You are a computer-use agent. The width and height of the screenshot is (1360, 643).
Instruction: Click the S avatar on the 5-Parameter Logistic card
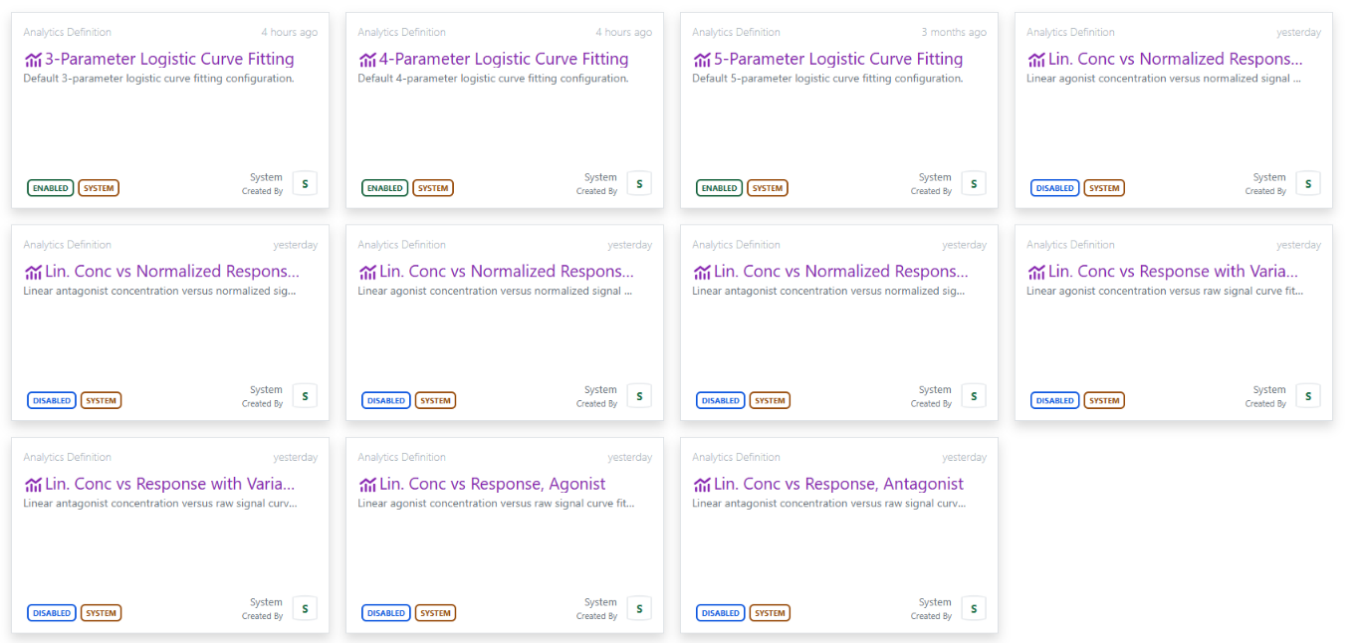click(974, 183)
